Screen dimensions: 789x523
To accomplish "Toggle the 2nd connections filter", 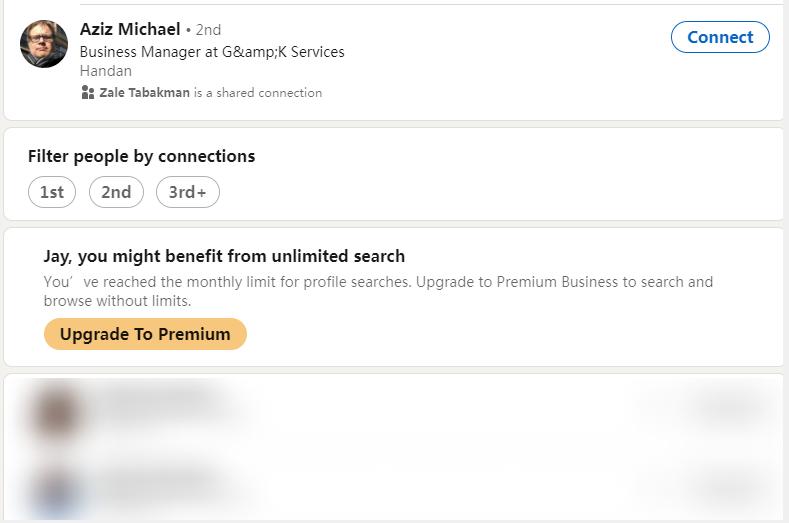I will (116, 192).
